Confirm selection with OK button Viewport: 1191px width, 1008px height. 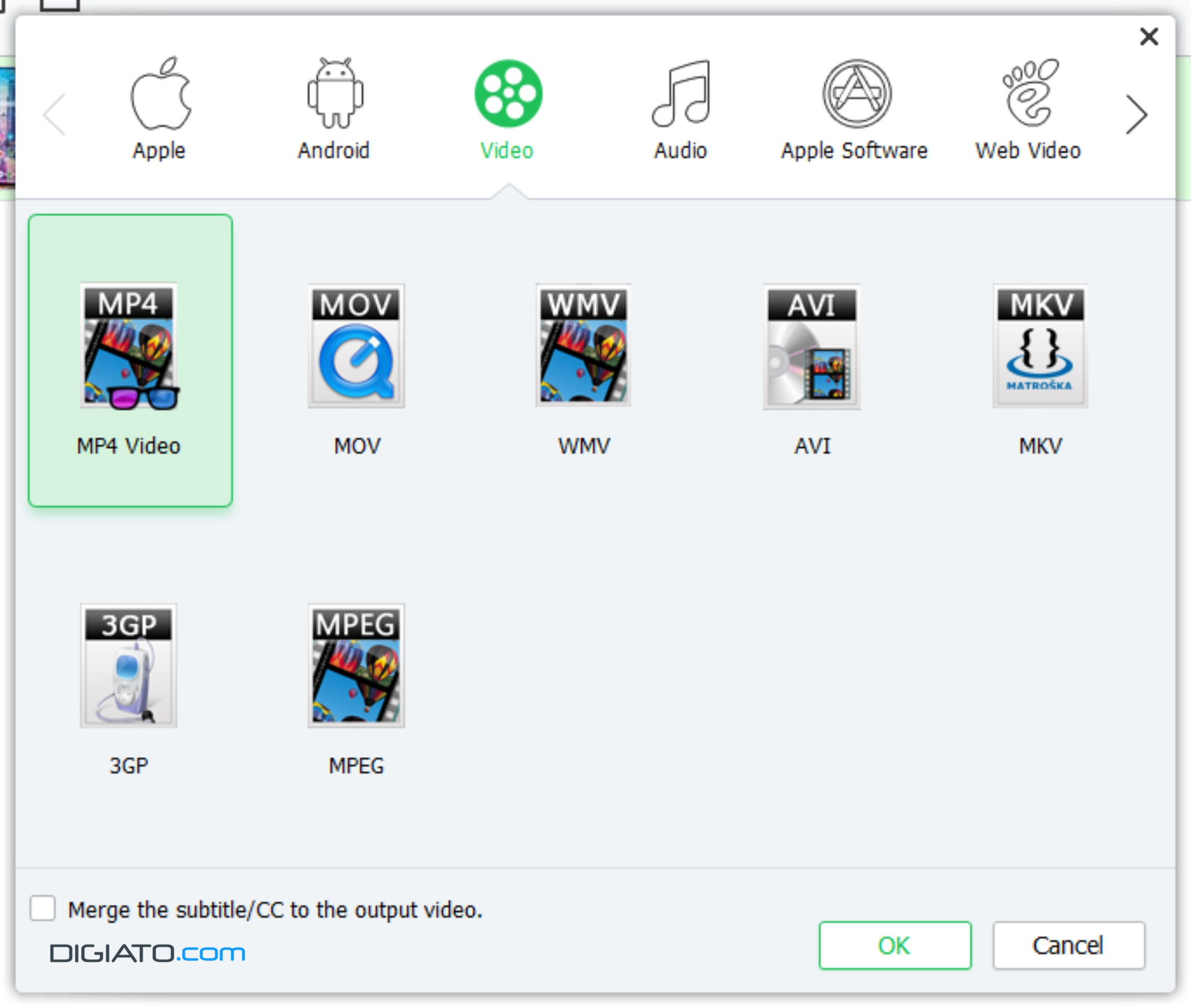(x=895, y=945)
